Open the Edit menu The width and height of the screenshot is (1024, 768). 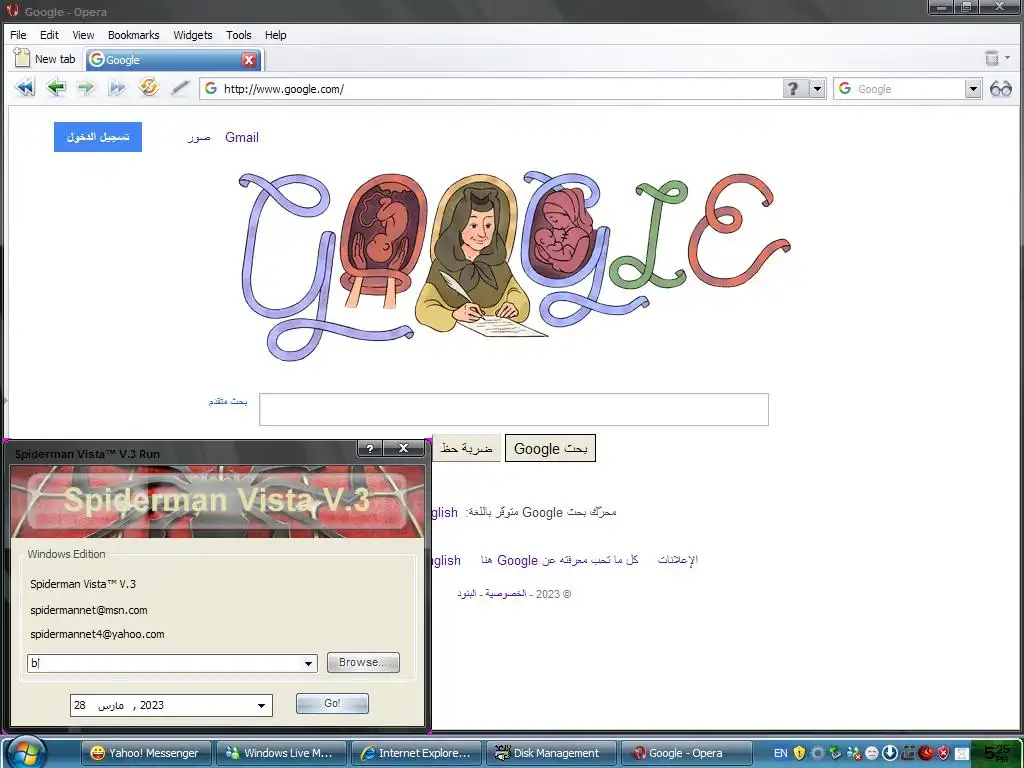[x=49, y=35]
